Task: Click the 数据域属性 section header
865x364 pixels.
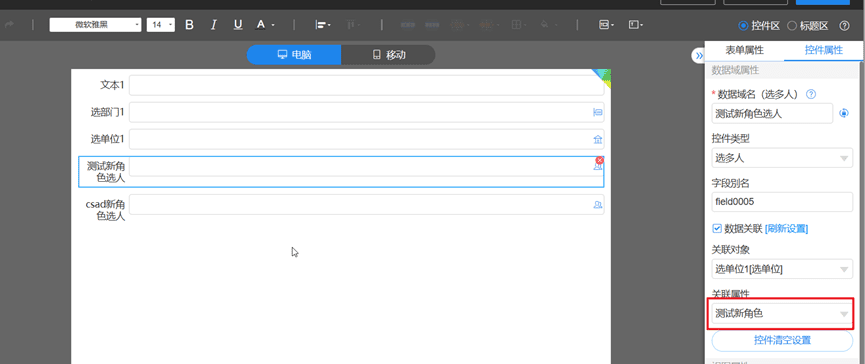Action: (x=735, y=71)
